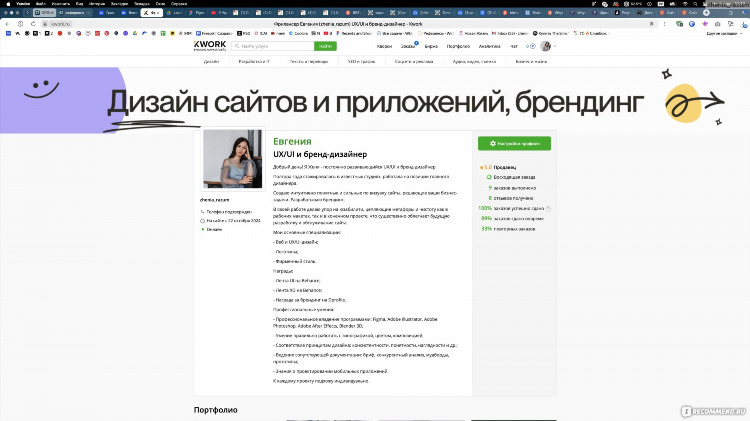The width and height of the screenshot is (750, 421).
Task: Open Аналитика in the top navigation
Action: (x=489, y=46)
